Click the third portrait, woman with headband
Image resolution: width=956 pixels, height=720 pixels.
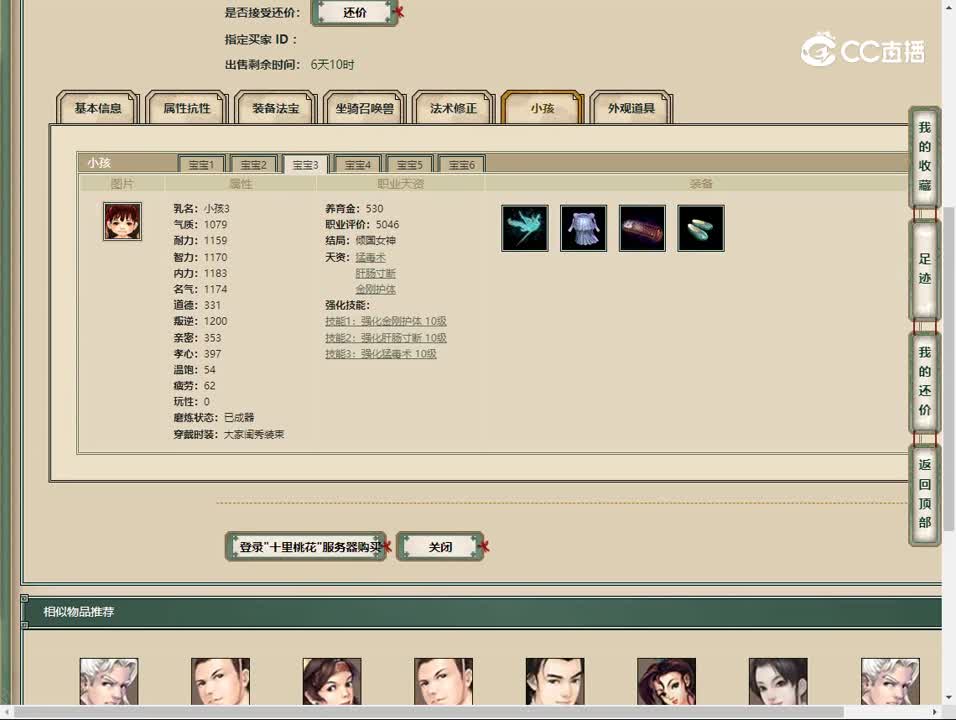point(332,682)
